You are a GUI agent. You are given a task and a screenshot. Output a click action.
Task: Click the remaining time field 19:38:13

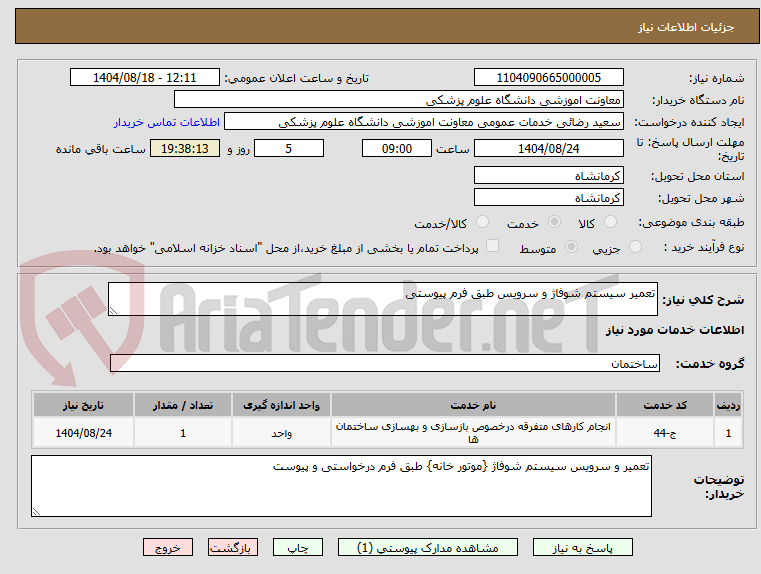(x=185, y=148)
